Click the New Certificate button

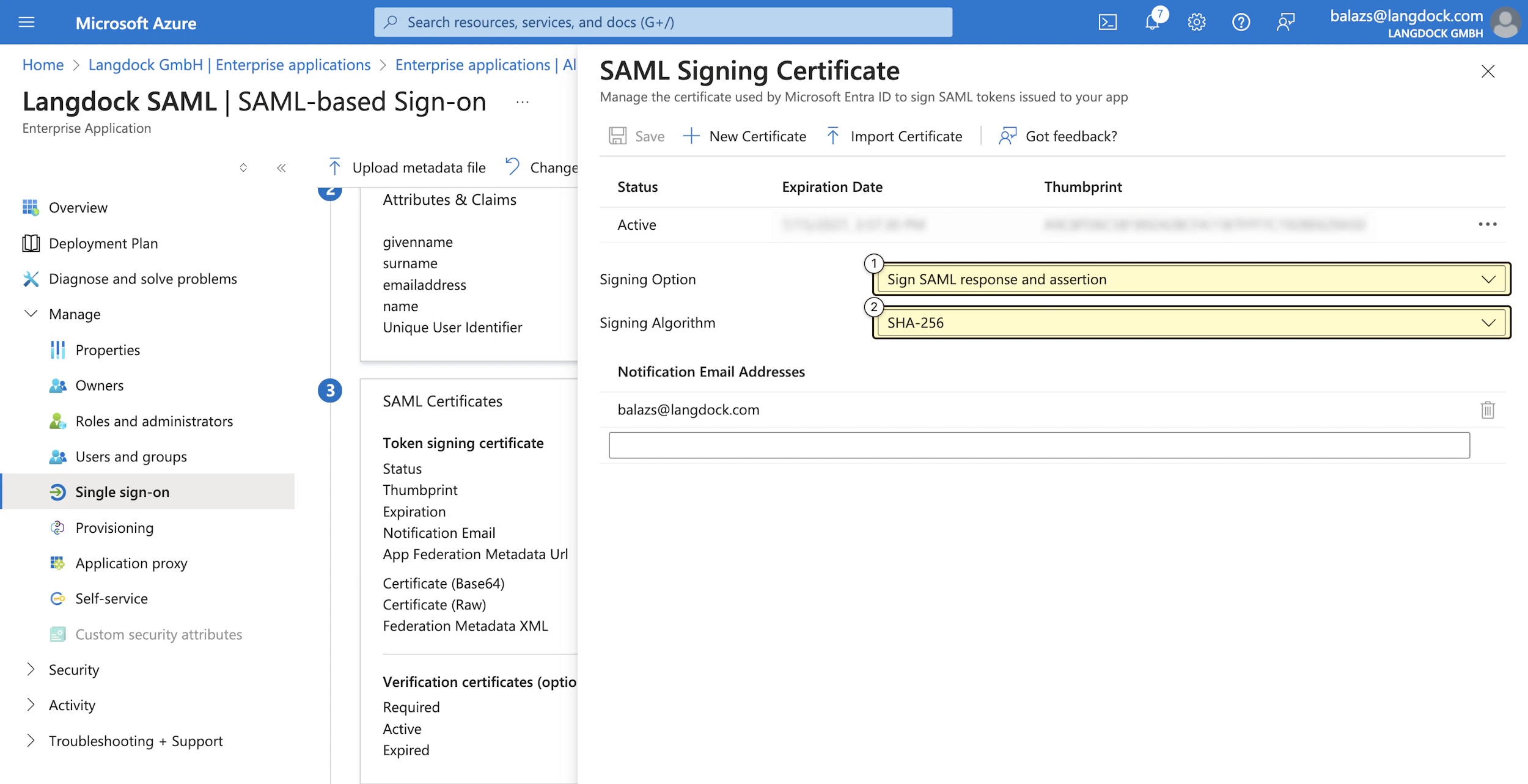pos(745,136)
